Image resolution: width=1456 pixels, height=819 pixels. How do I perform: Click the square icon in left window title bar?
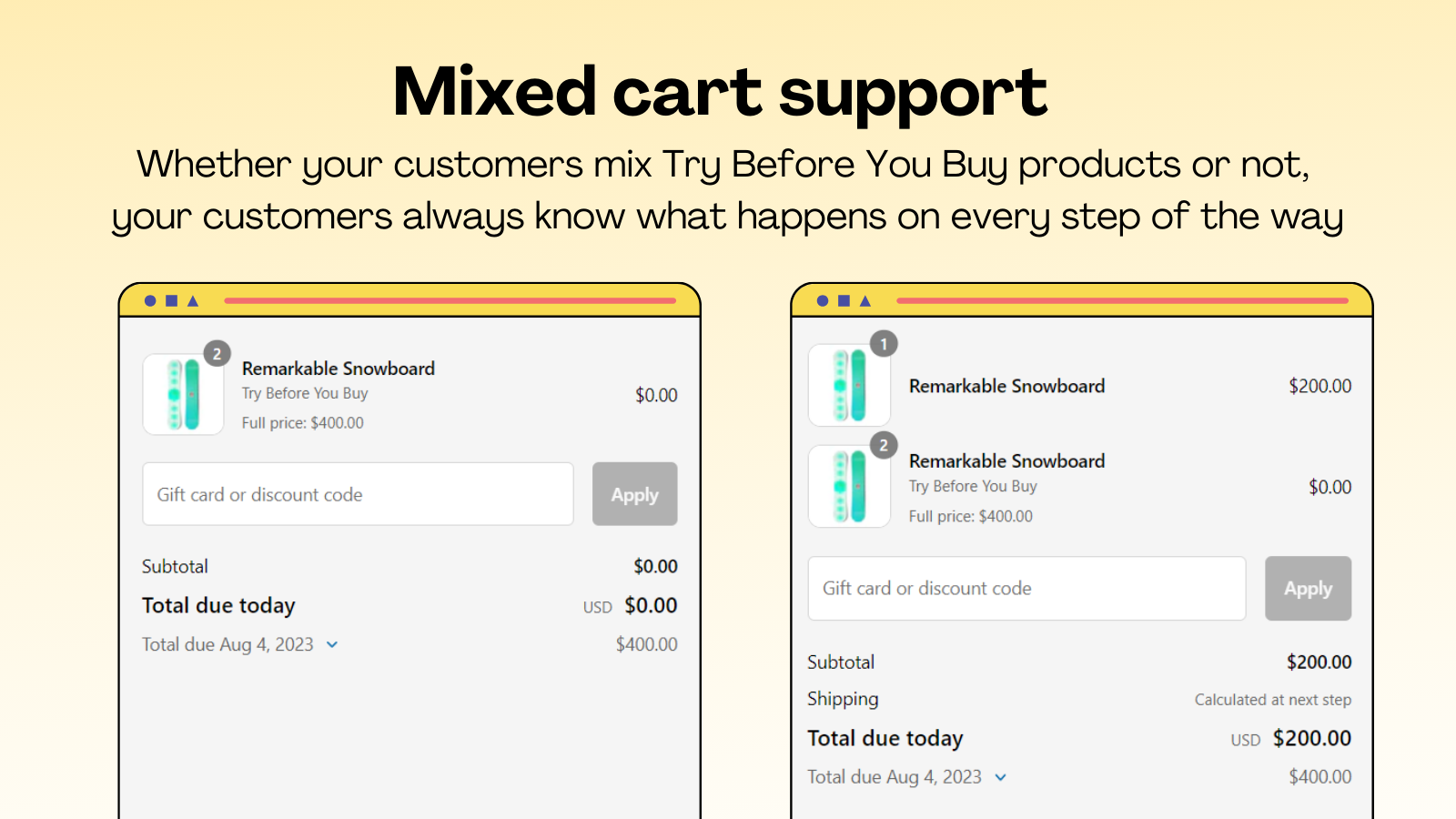click(x=171, y=300)
